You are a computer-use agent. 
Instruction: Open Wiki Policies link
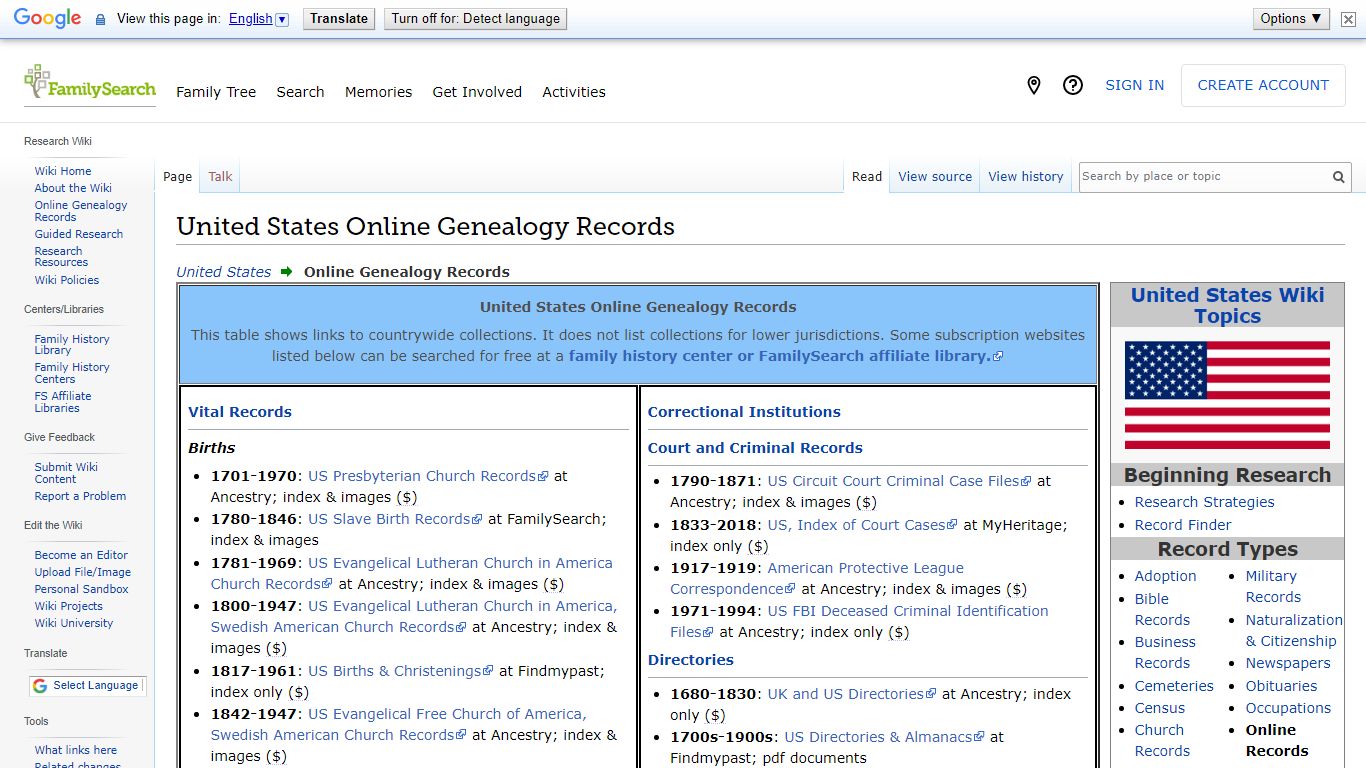point(67,280)
